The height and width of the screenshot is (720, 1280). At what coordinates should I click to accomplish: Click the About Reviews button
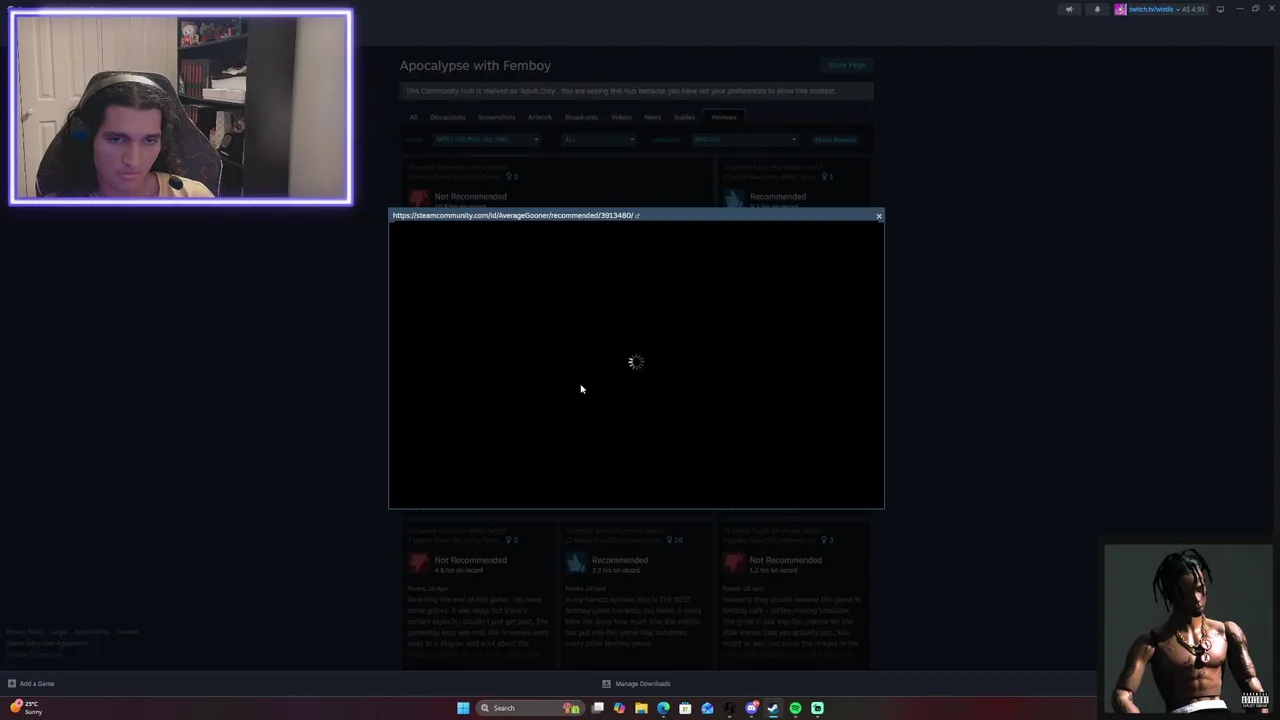pyautogui.click(x=835, y=139)
